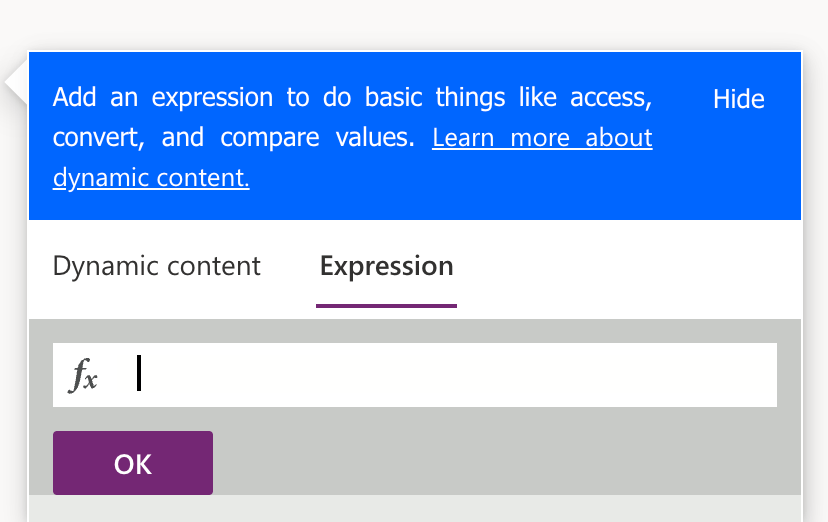Hide the blue info banner
This screenshot has width=828, height=522.
click(738, 99)
